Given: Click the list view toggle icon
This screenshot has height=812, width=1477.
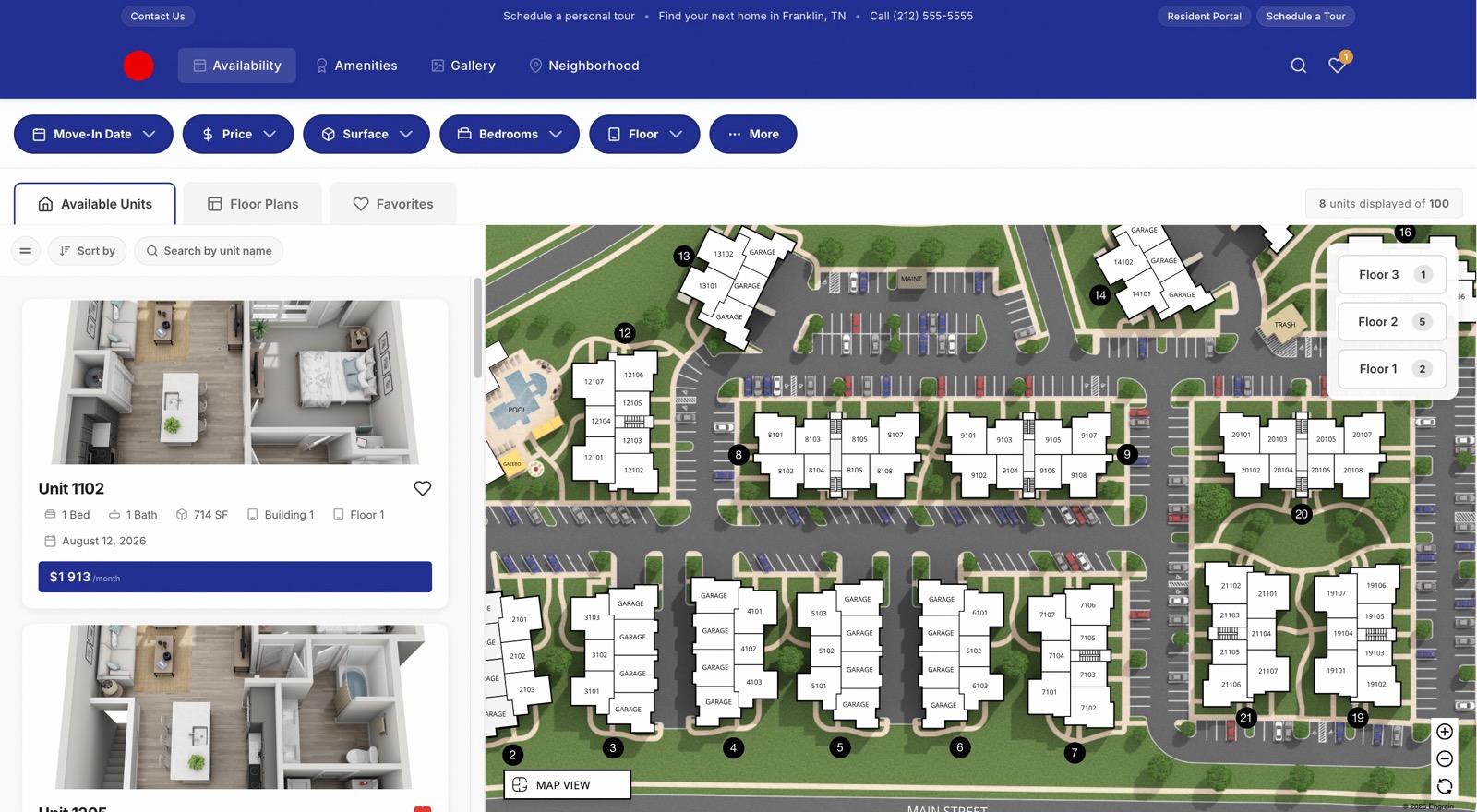Looking at the screenshot, I should point(26,251).
